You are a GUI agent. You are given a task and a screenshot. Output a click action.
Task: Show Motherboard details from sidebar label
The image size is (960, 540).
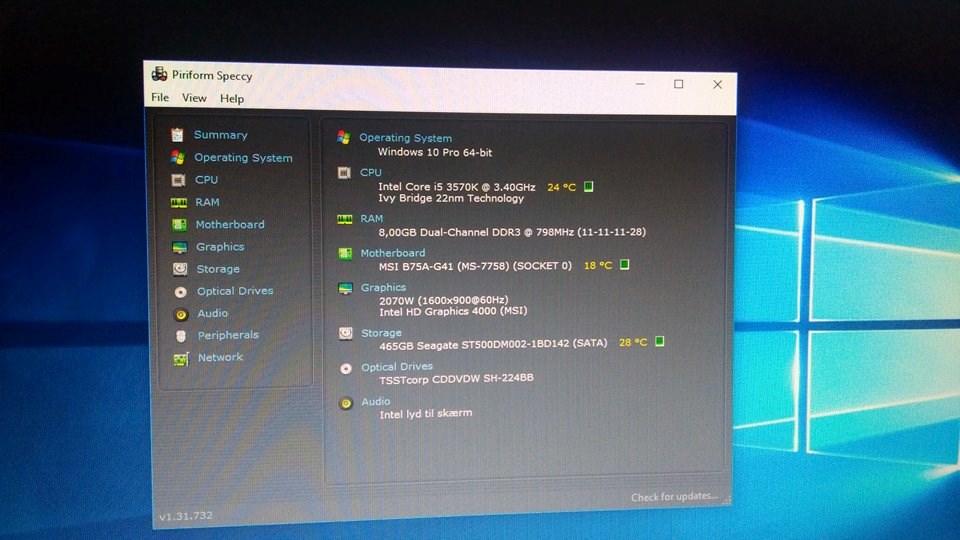(x=230, y=225)
